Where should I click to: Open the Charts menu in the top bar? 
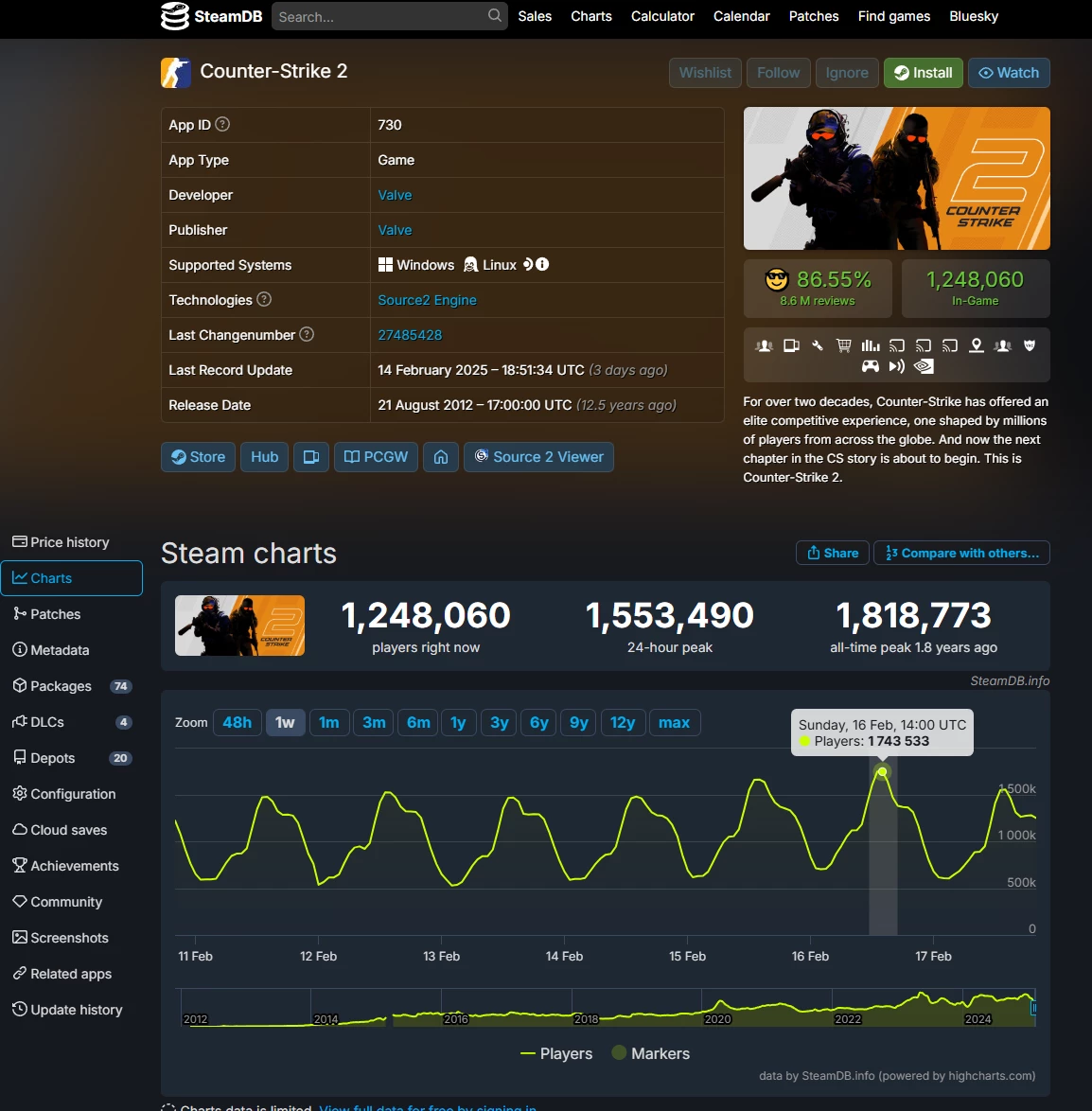click(590, 16)
